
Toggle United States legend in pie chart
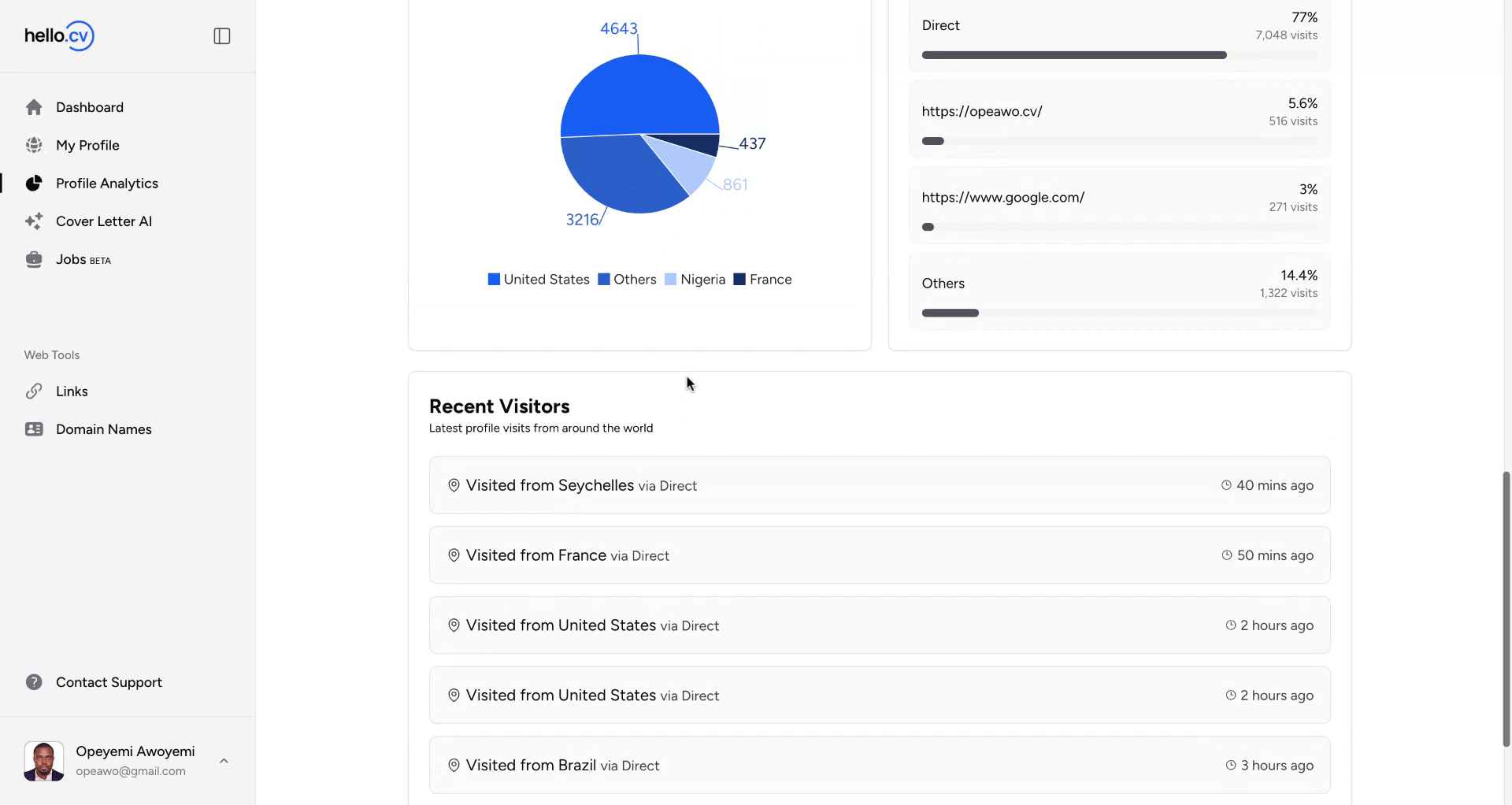[539, 280]
